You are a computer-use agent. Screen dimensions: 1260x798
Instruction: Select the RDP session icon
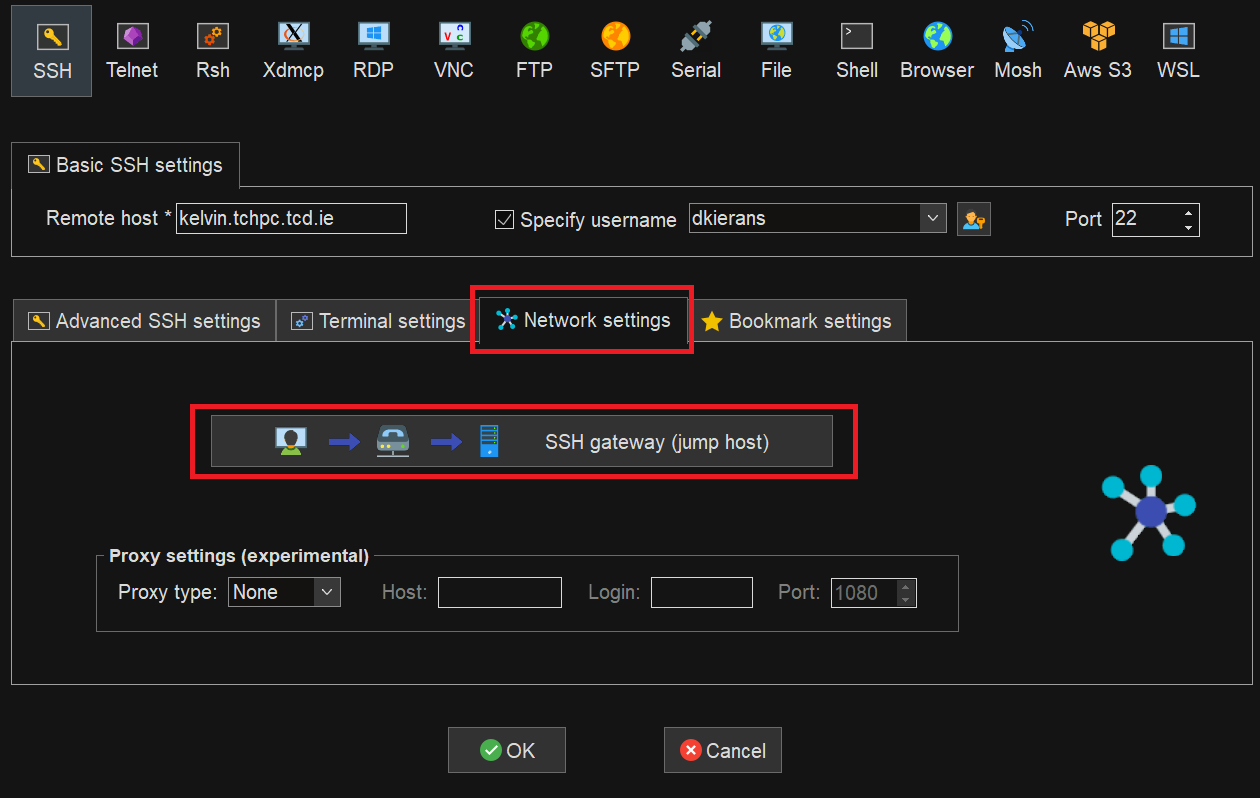tap(373, 50)
